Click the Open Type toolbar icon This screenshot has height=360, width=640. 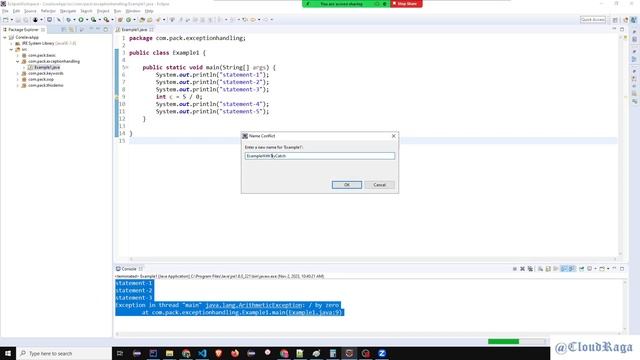point(142,20)
